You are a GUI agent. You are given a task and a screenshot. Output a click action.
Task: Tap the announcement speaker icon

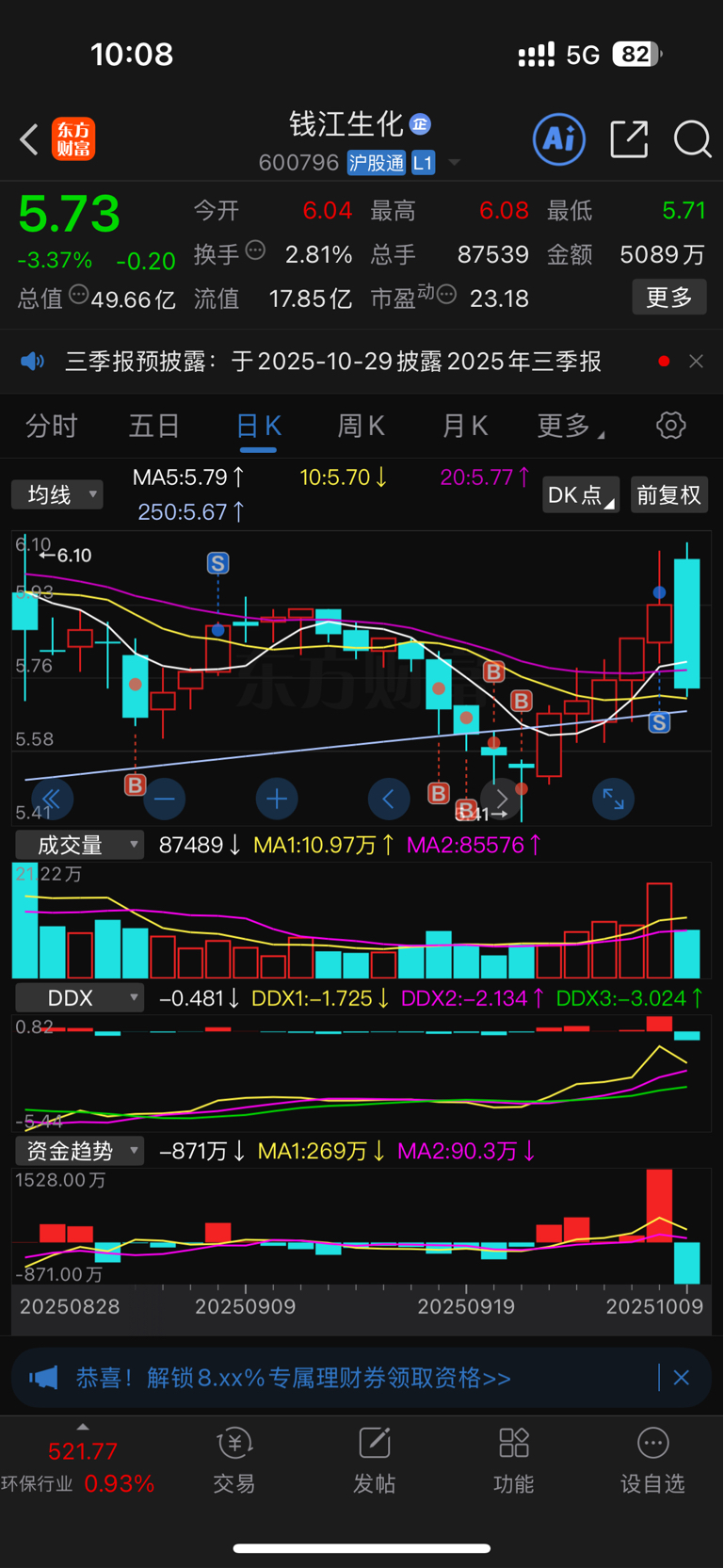tap(32, 362)
